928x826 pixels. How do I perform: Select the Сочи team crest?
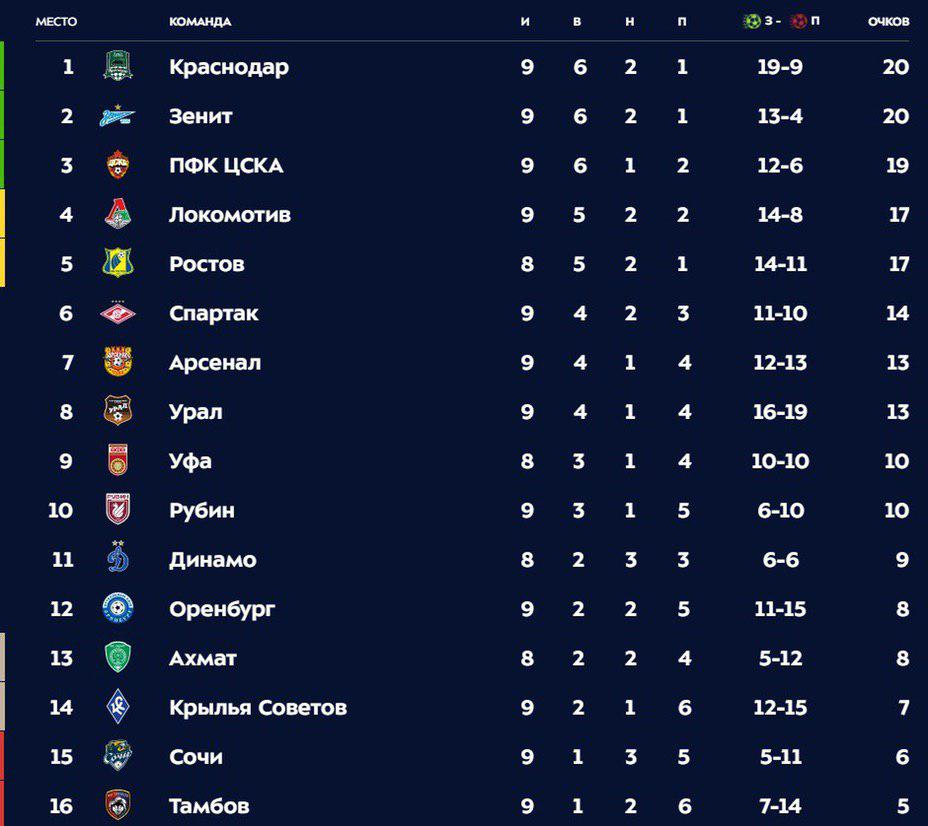click(118, 756)
